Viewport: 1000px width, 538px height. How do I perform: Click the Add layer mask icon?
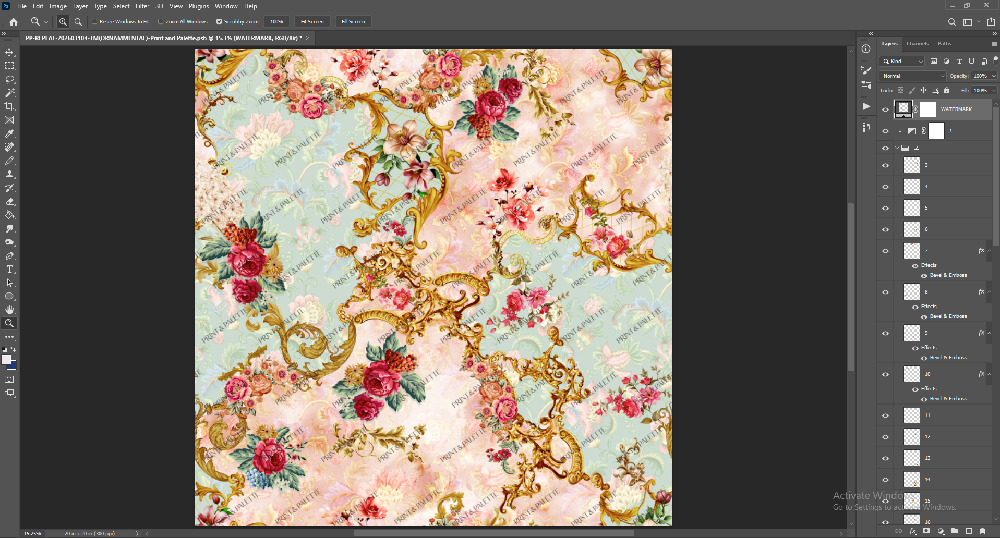tap(927, 530)
